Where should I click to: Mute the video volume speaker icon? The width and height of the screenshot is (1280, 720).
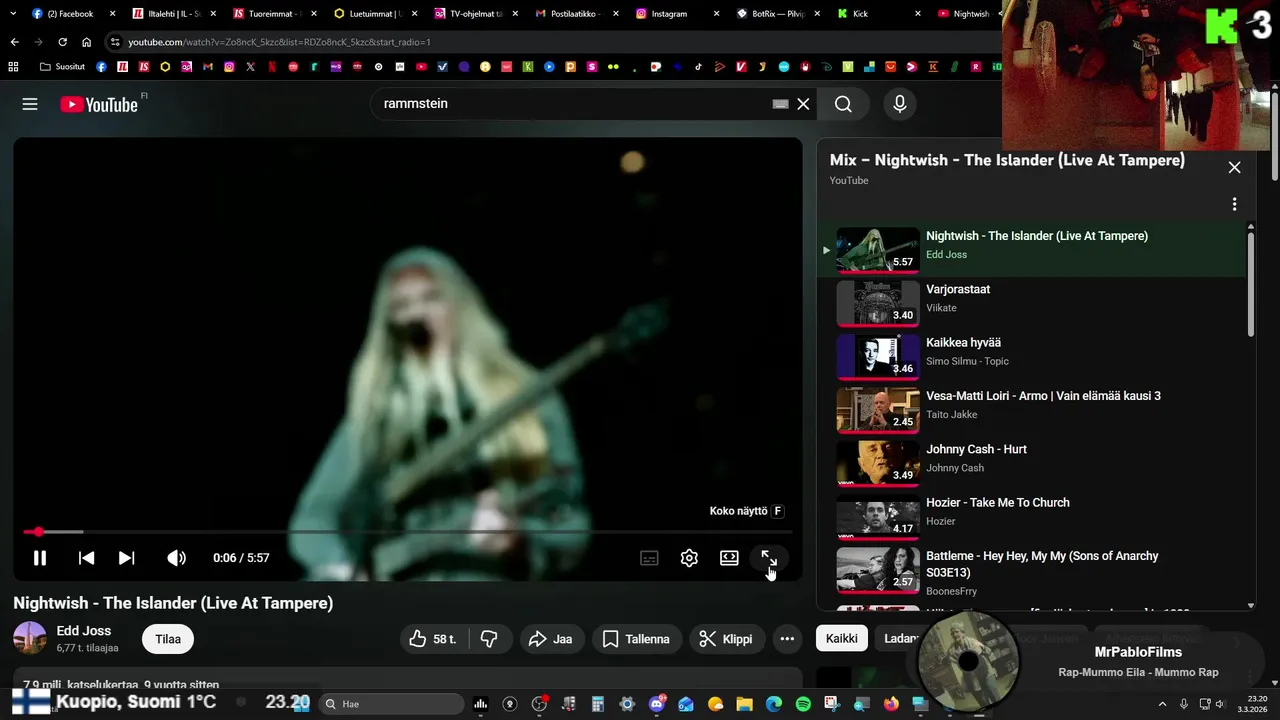[x=176, y=558]
